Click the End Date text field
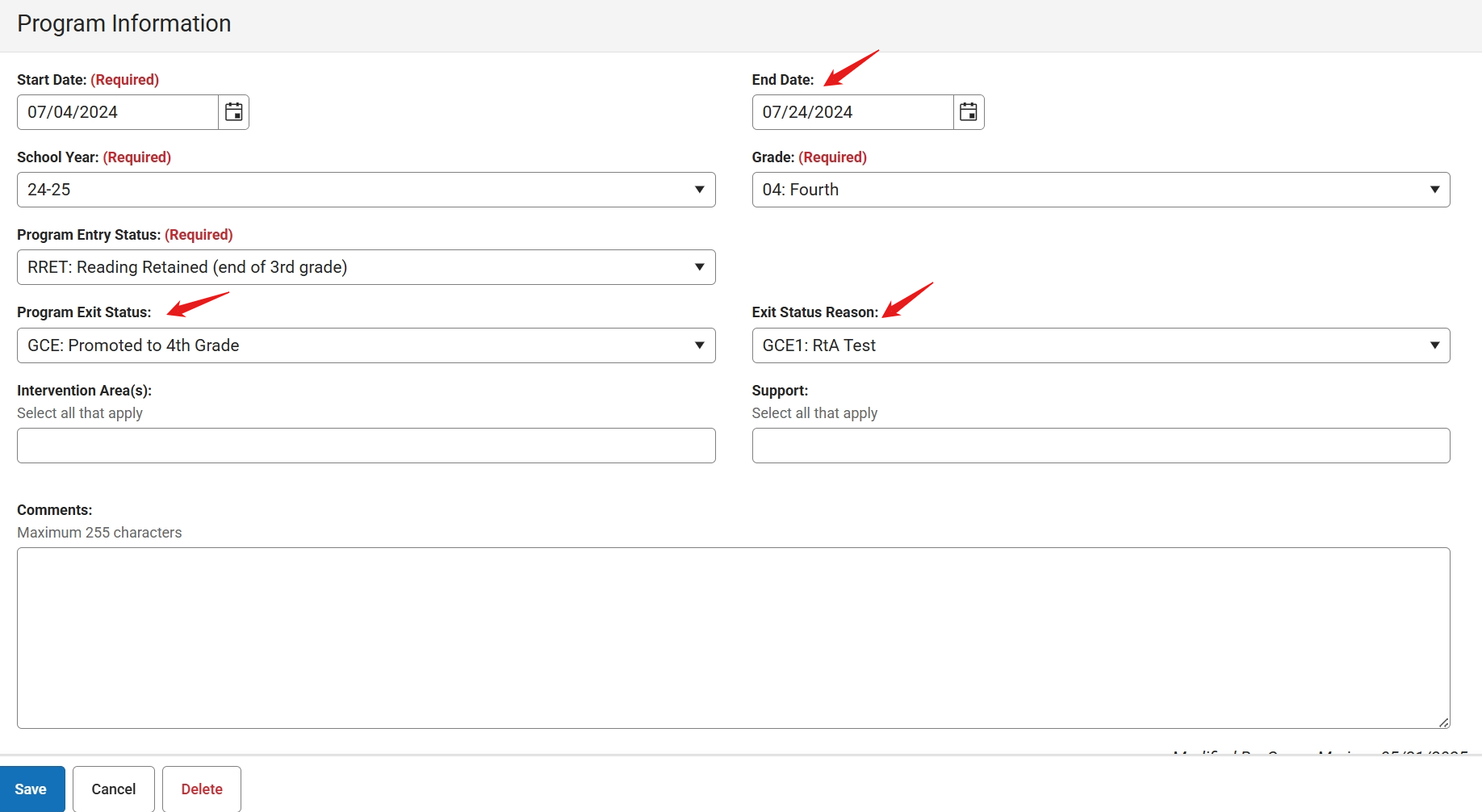Image resolution: width=1482 pixels, height=812 pixels. (852, 112)
